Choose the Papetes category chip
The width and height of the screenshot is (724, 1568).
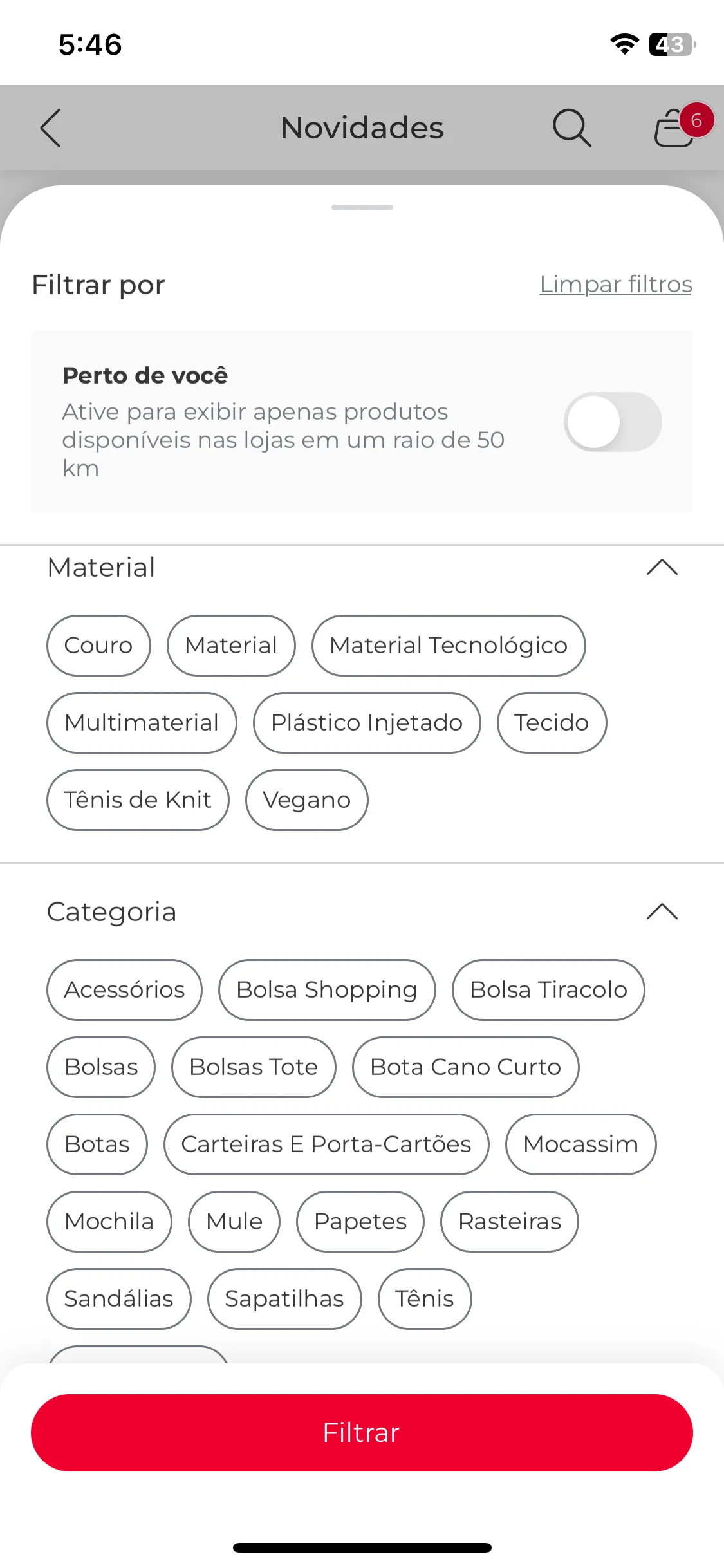(360, 1222)
